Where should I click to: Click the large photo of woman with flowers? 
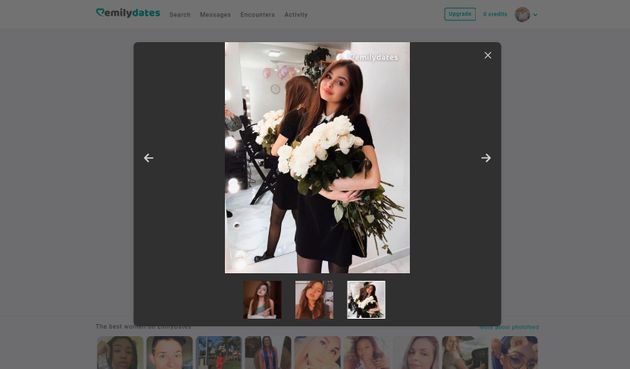click(x=317, y=158)
